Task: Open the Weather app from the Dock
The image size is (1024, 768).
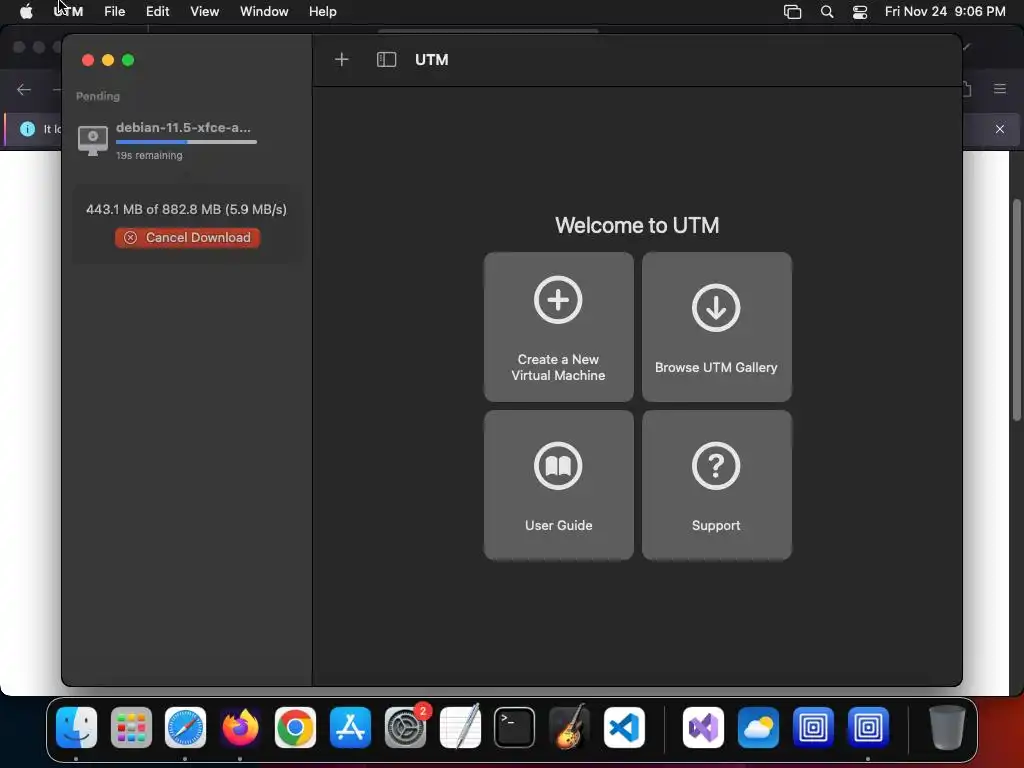Action: (x=758, y=728)
